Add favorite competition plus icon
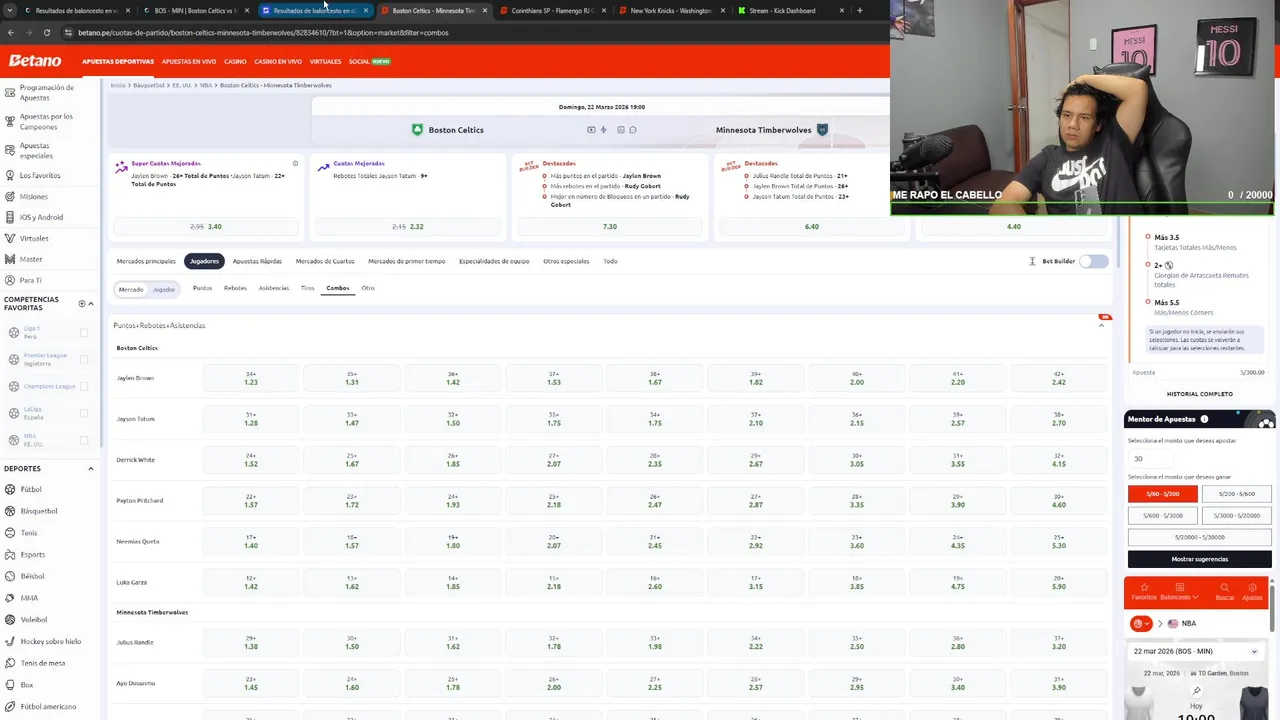The height and width of the screenshot is (720, 1280). coord(82,303)
